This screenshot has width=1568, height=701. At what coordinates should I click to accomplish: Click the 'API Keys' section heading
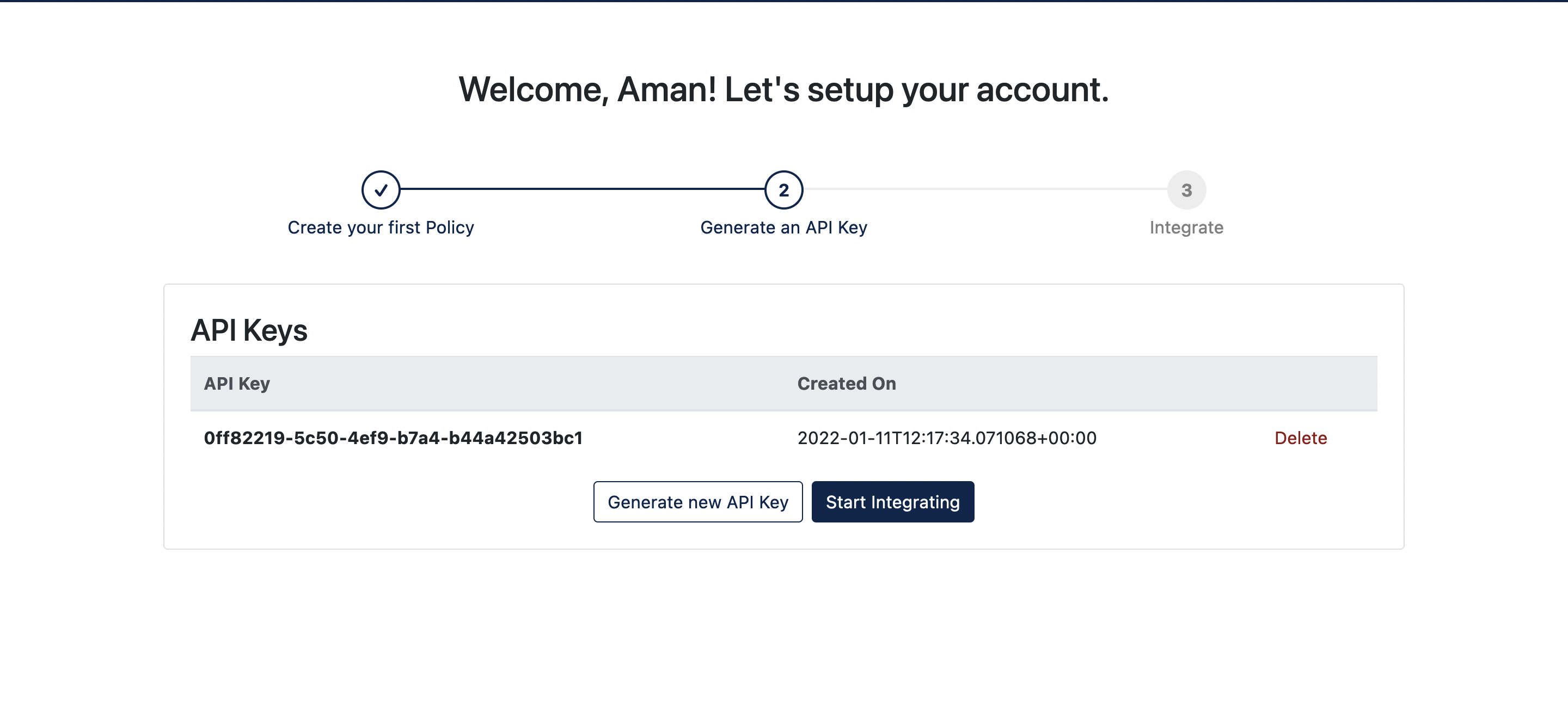click(249, 330)
